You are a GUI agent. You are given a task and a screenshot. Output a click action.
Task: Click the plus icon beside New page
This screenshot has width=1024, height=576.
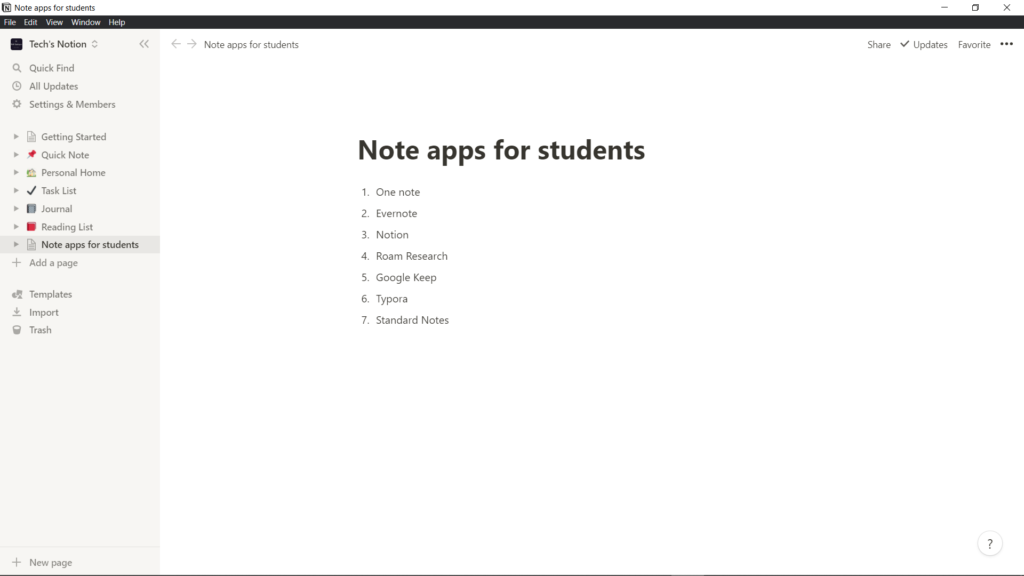click(17, 562)
